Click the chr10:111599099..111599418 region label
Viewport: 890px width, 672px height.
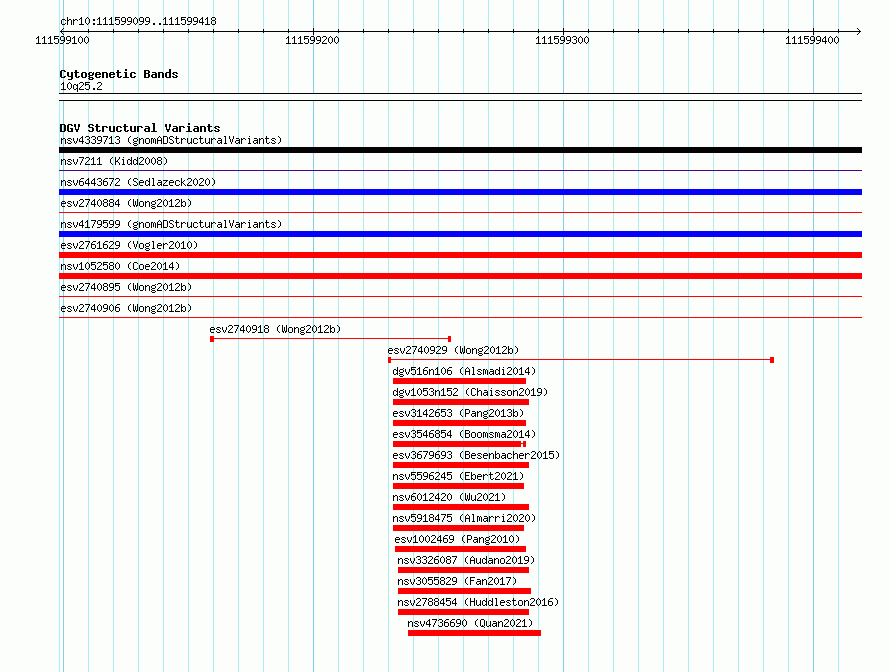click(138, 21)
